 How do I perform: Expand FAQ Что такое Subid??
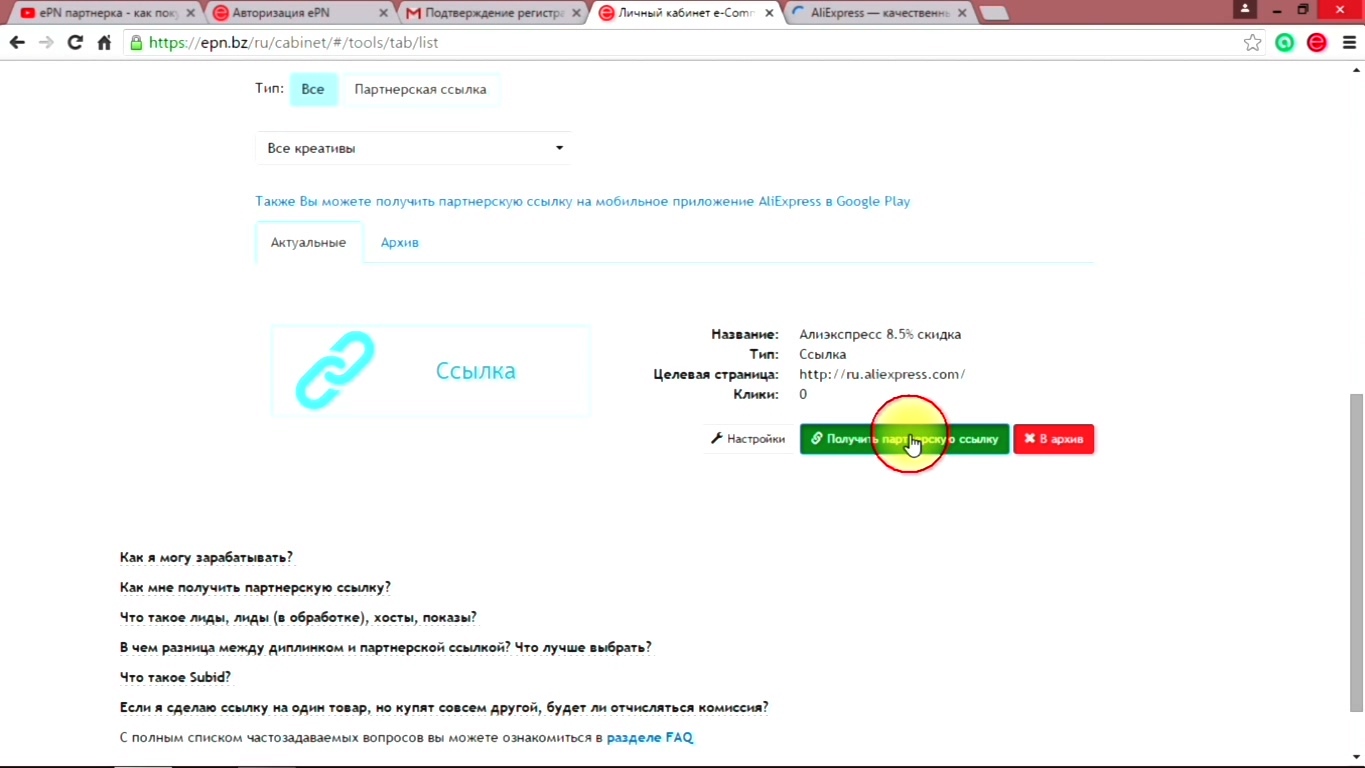[175, 677]
